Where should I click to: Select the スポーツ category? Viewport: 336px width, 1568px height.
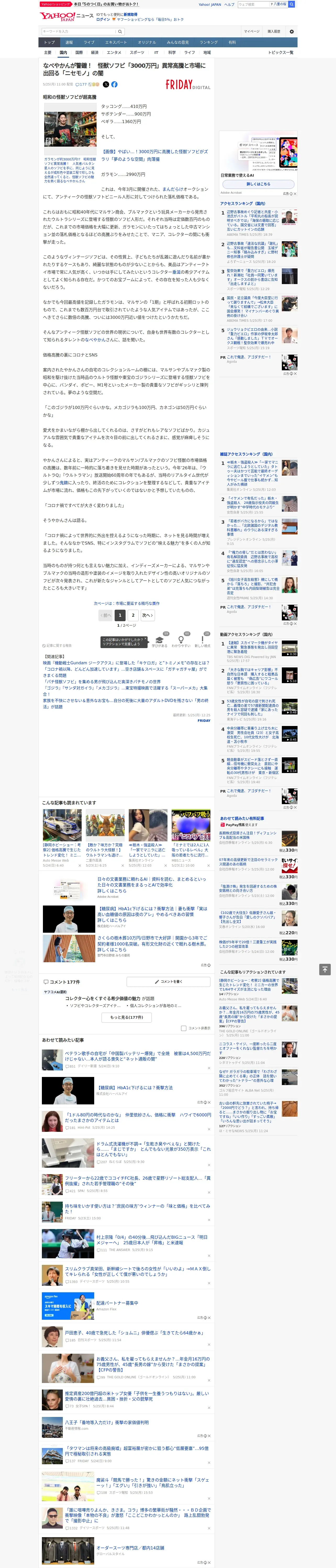tap(137, 52)
